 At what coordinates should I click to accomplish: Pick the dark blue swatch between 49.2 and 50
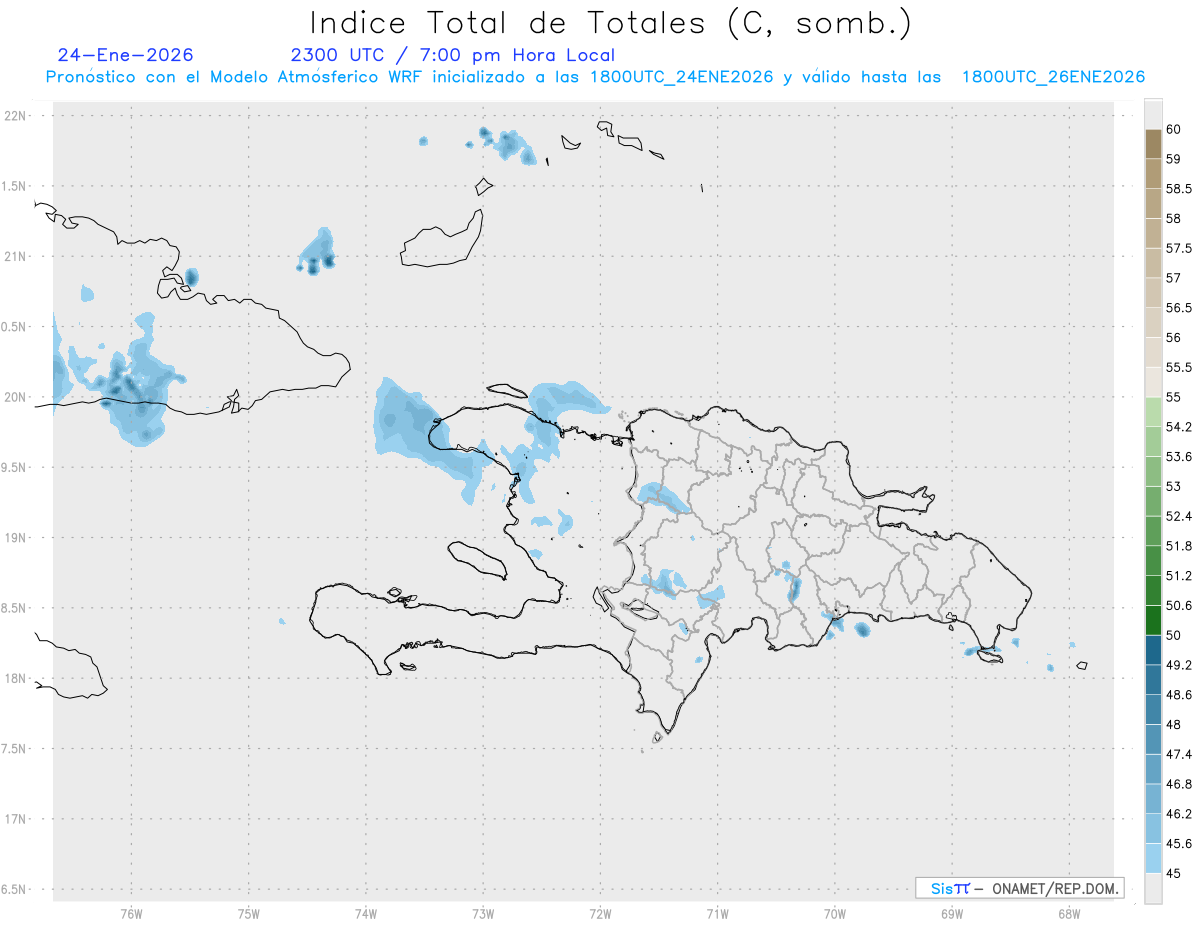tap(1153, 650)
